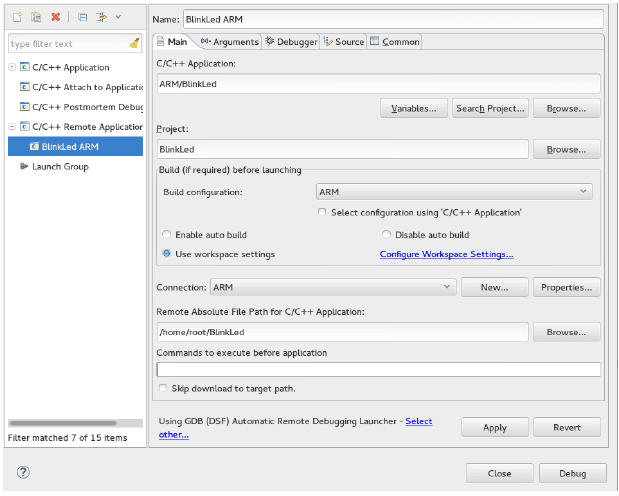Open the Connection dropdown showing ARM

333,287
